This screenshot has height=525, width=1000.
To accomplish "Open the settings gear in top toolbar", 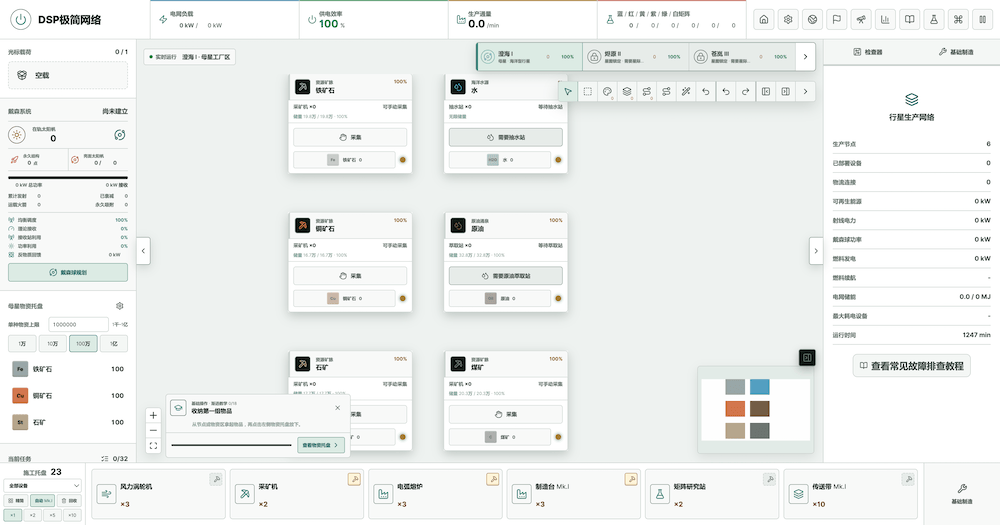I will 788,20.
